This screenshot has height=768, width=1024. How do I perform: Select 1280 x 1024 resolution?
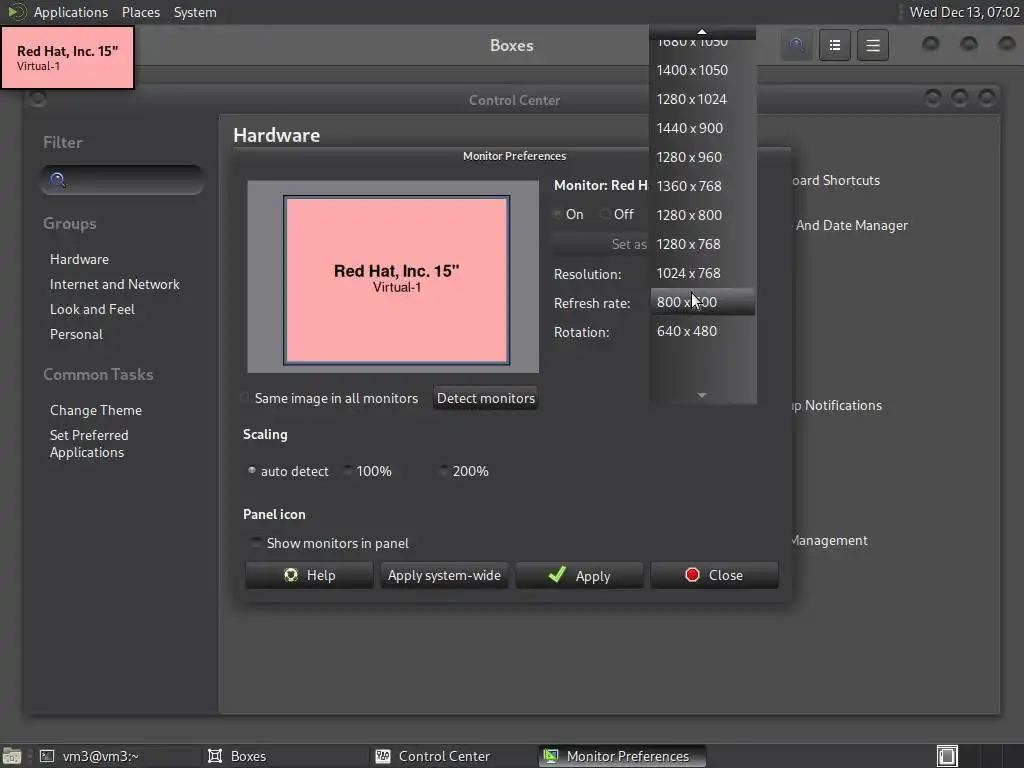pyautogui.click(x=703, y=99)
